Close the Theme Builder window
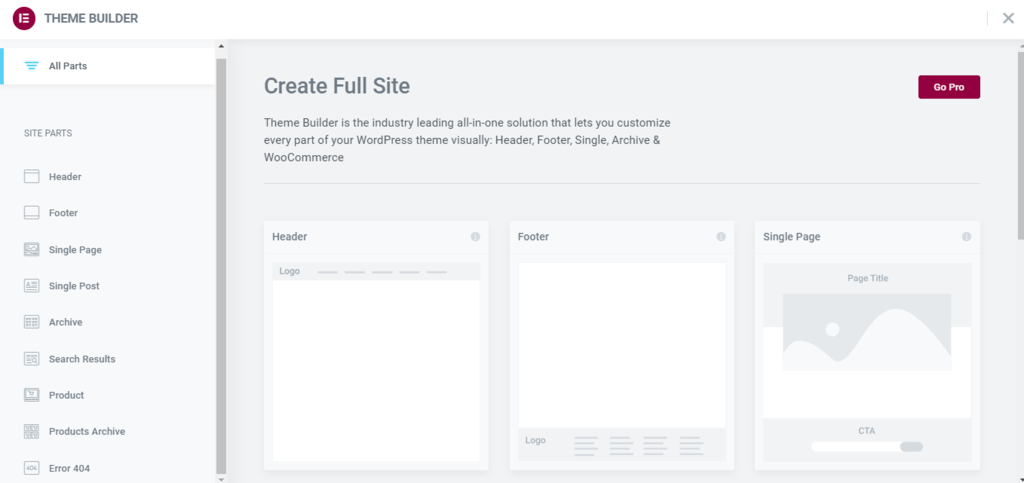Image resolution: width=1024 pixels, height=483 pixels. coord(1008,18)
